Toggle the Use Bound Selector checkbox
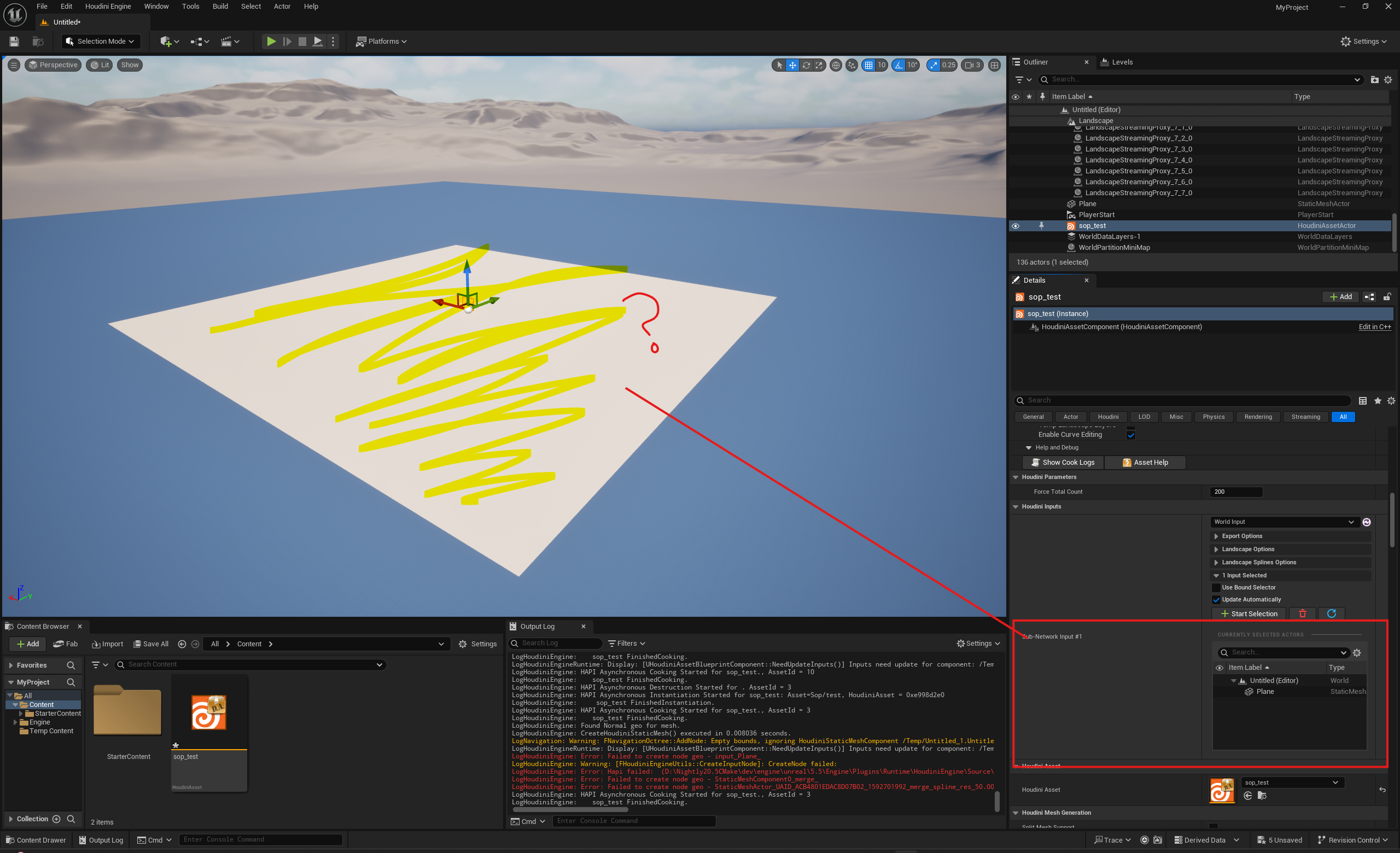This screenshot has height=853, width=1400. point(1216,588)
